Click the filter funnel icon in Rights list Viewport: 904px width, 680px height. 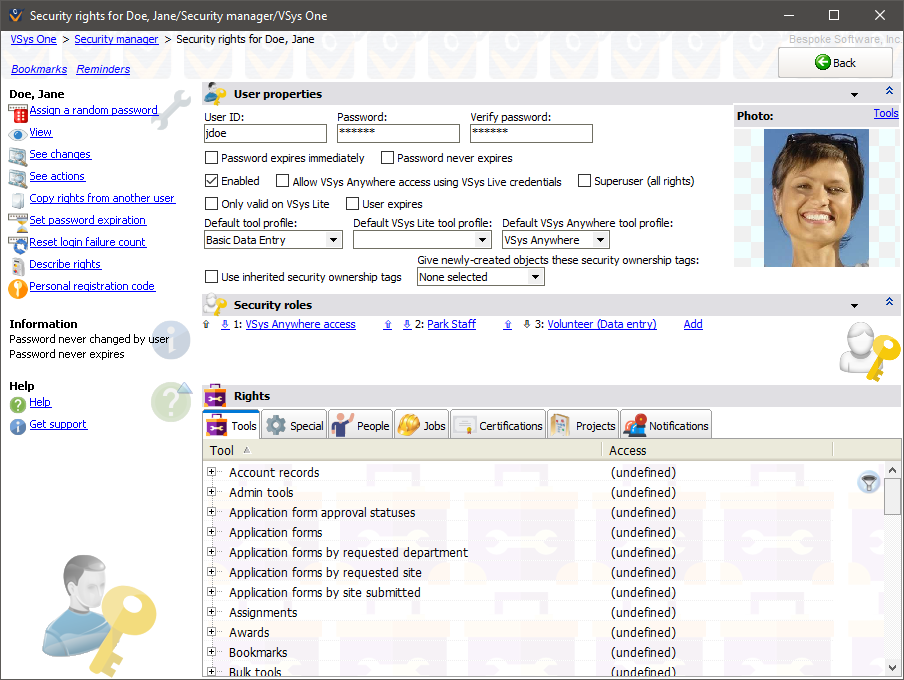click(869, 483)
